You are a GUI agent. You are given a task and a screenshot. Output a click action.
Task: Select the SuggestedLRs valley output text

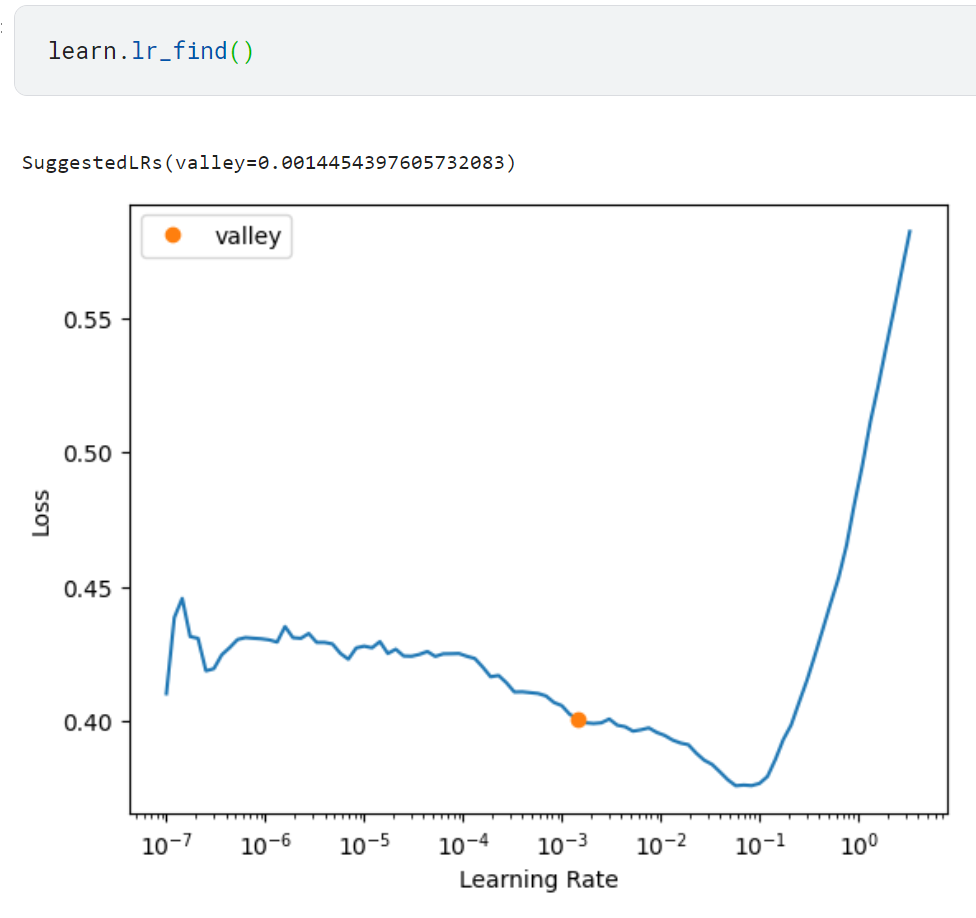tap(269, 163)
